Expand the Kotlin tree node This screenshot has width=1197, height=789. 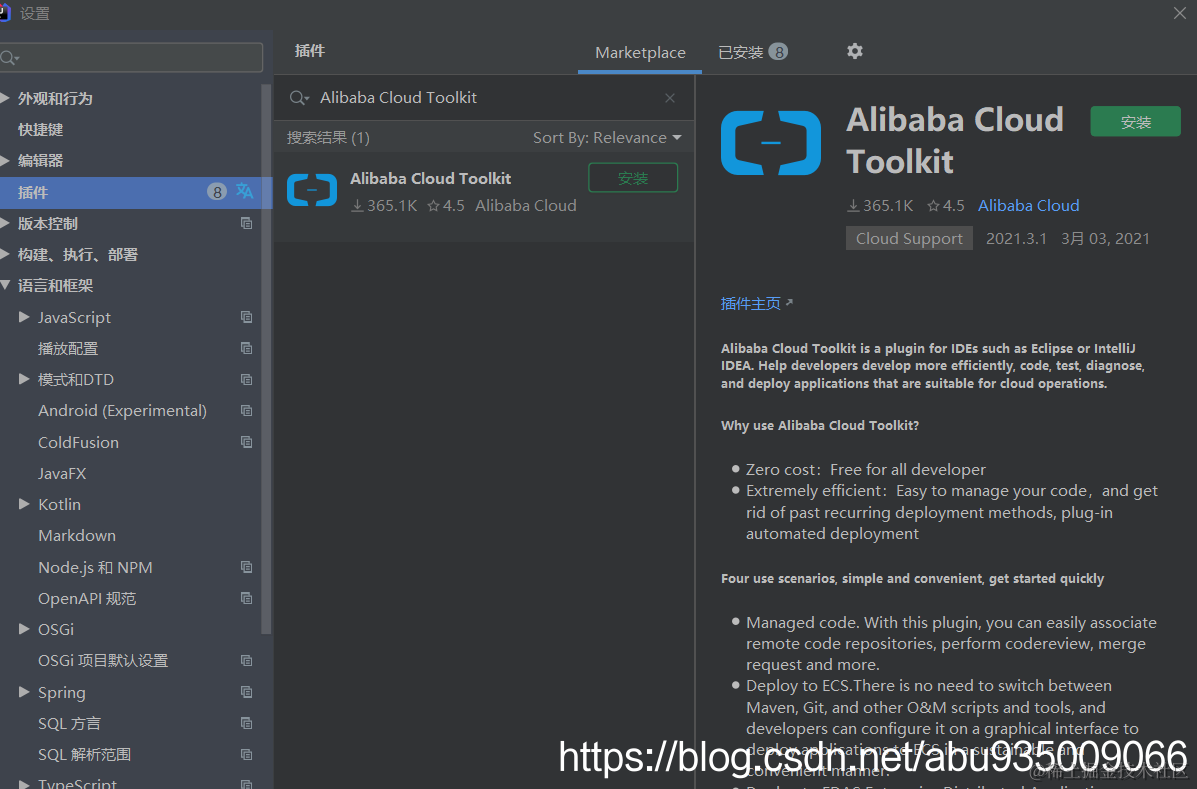coord(24,504)
